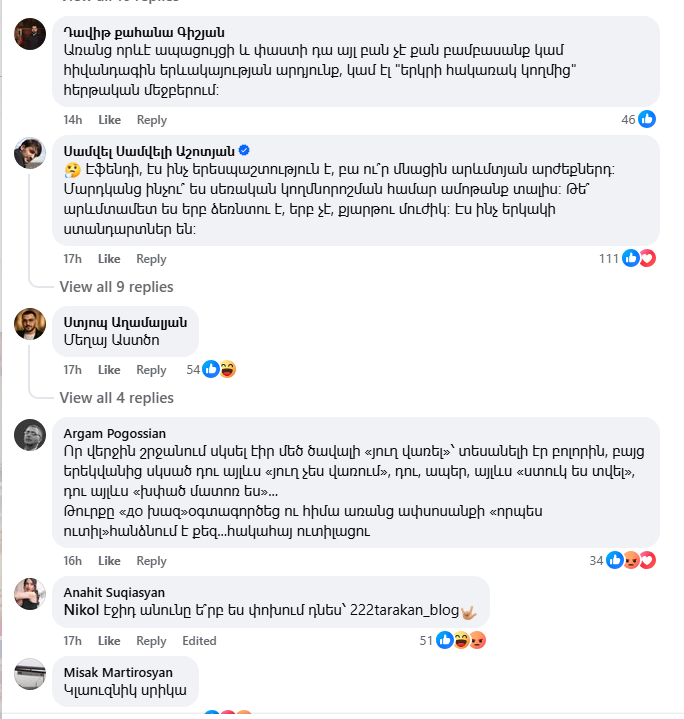Click reaction icons next to 111 count
This screenshot has width=684, height=719.
639,258
